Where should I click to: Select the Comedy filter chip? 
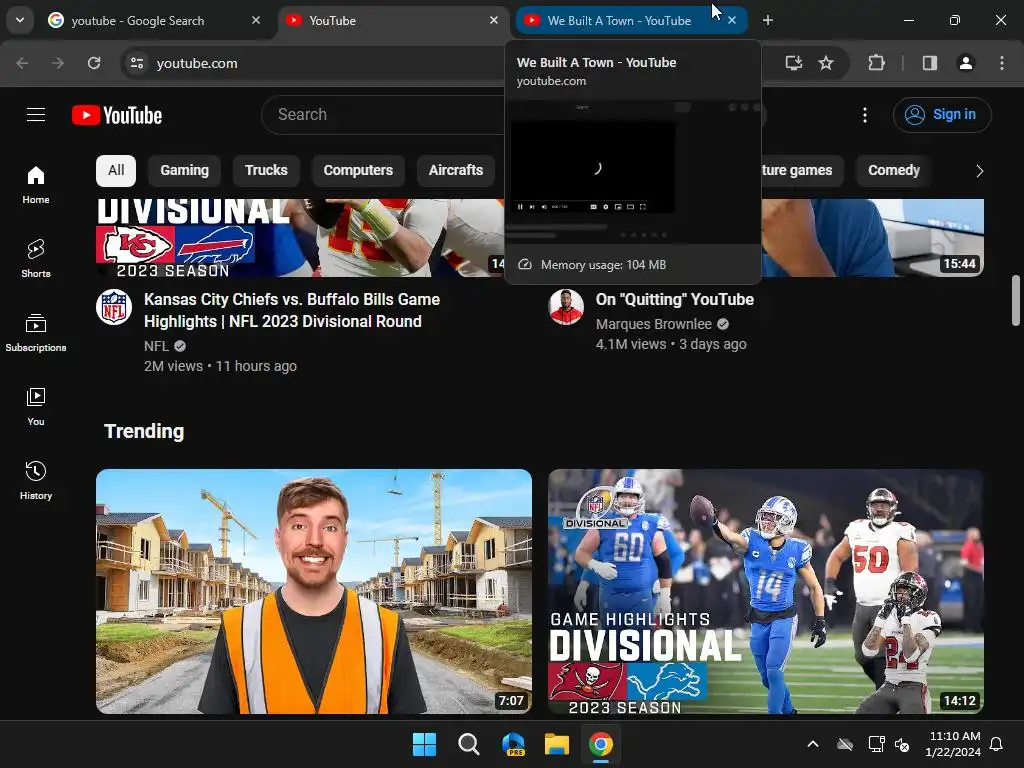pyautogui.click(x=893, y=170)
